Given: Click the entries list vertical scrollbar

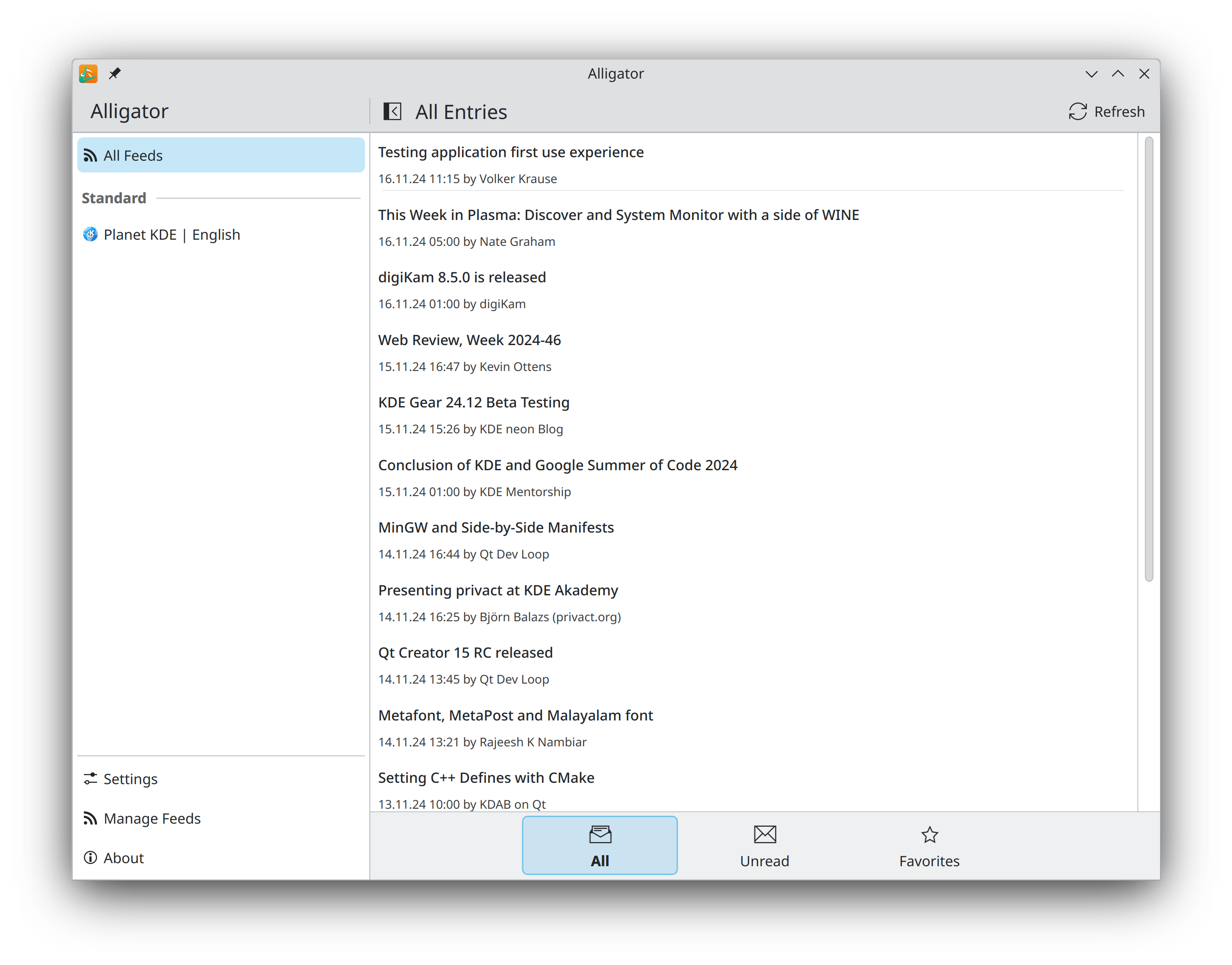Looking at the screenshot, I should click(x=1149, y=359).
